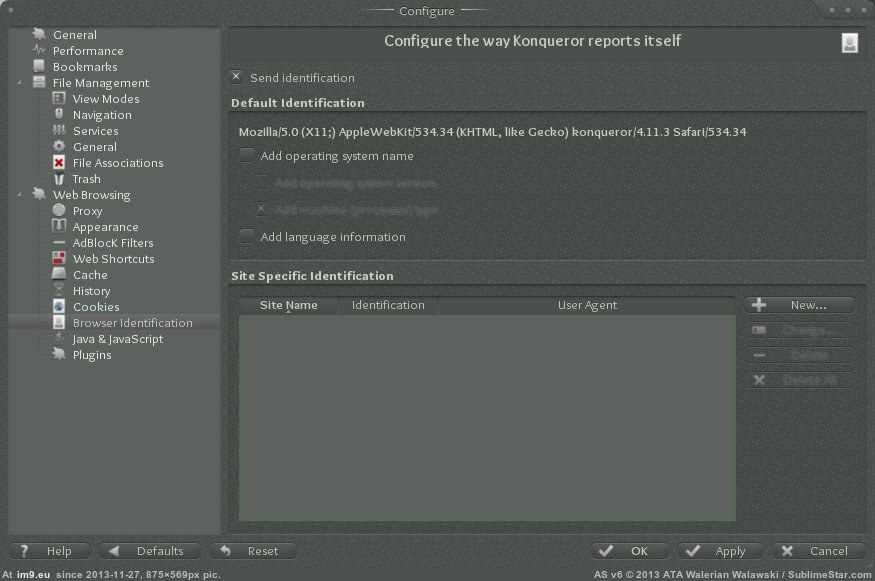The image size is (875, 581).
Task: Open the Services icon entry
Action: click(59, 131)
